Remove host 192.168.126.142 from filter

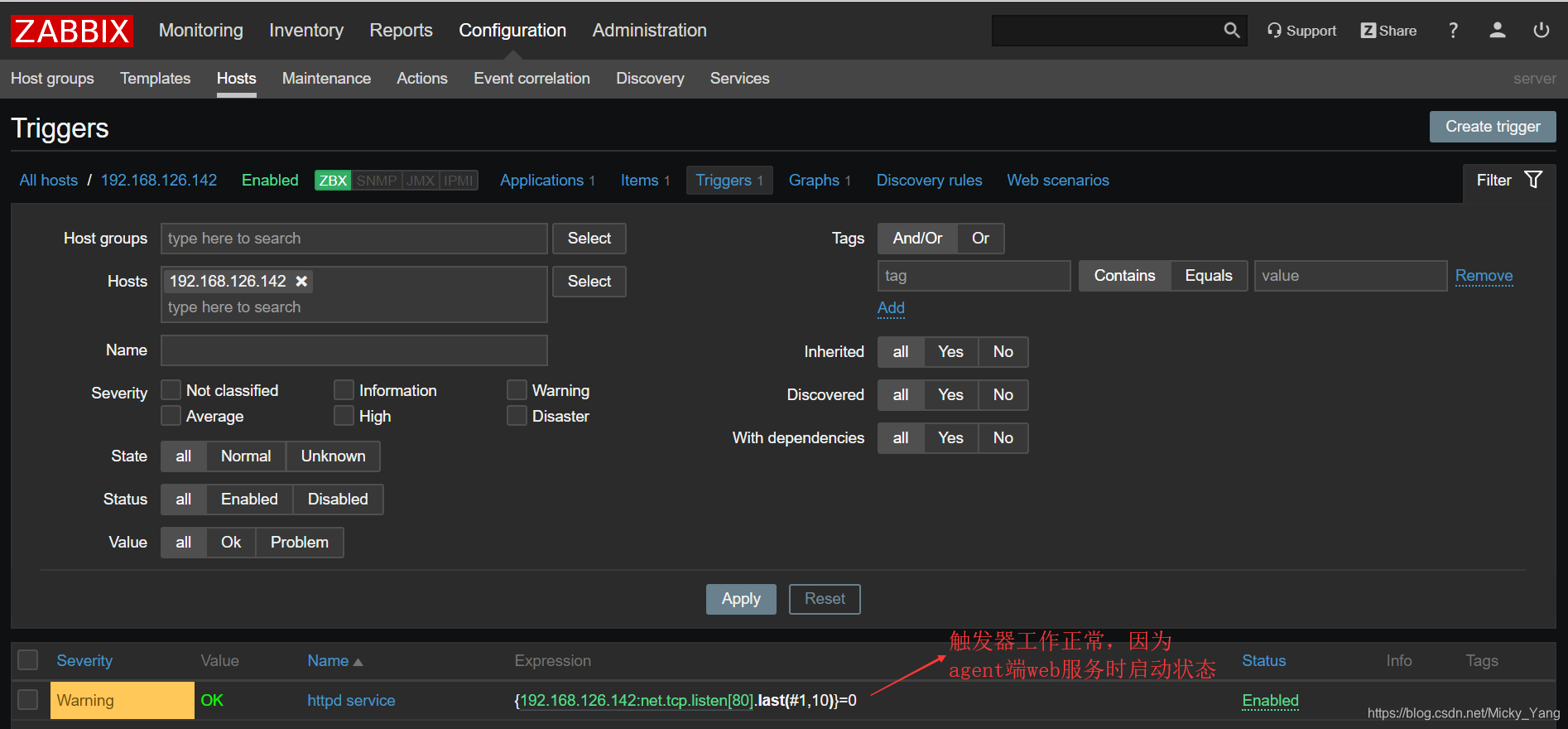[x=302, y=282]
